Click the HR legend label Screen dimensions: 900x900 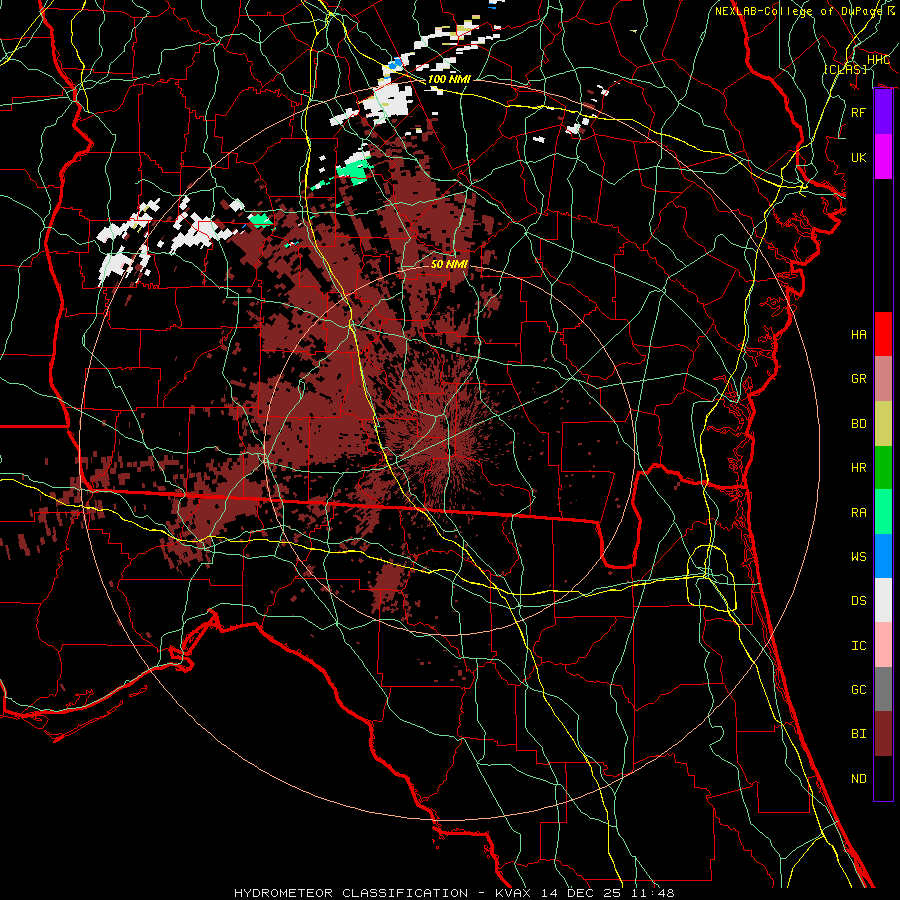(858, 467)
